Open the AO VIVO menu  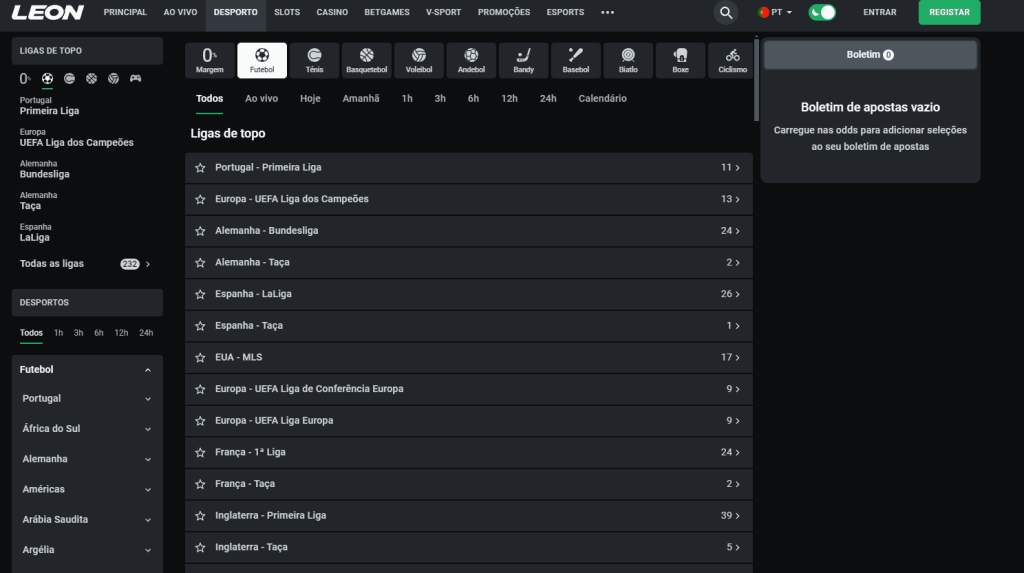coord(180,12)
